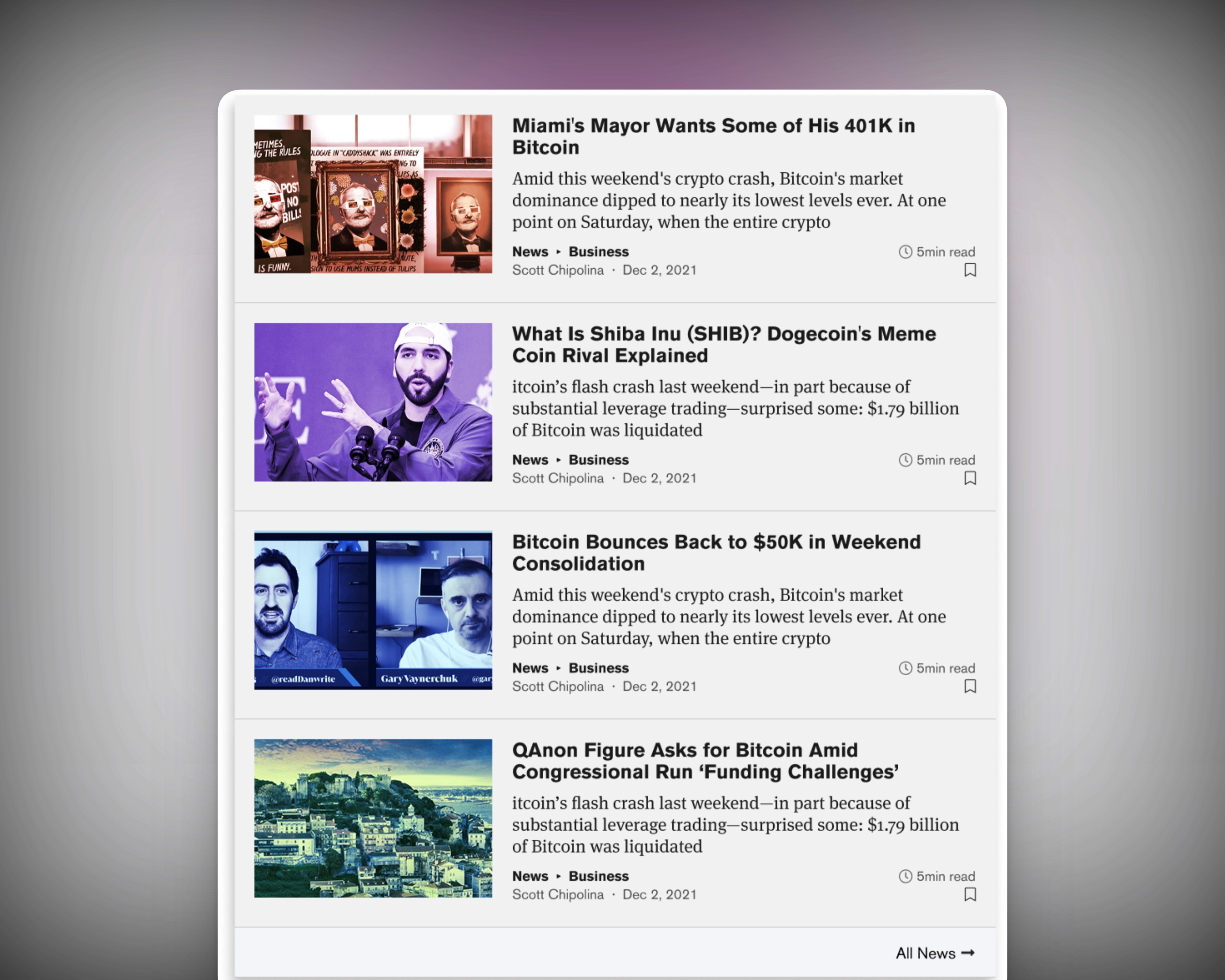Bookmark the Miami's Mayor 401K article
Screen dimensions: 1225x980
click(970, 270)
